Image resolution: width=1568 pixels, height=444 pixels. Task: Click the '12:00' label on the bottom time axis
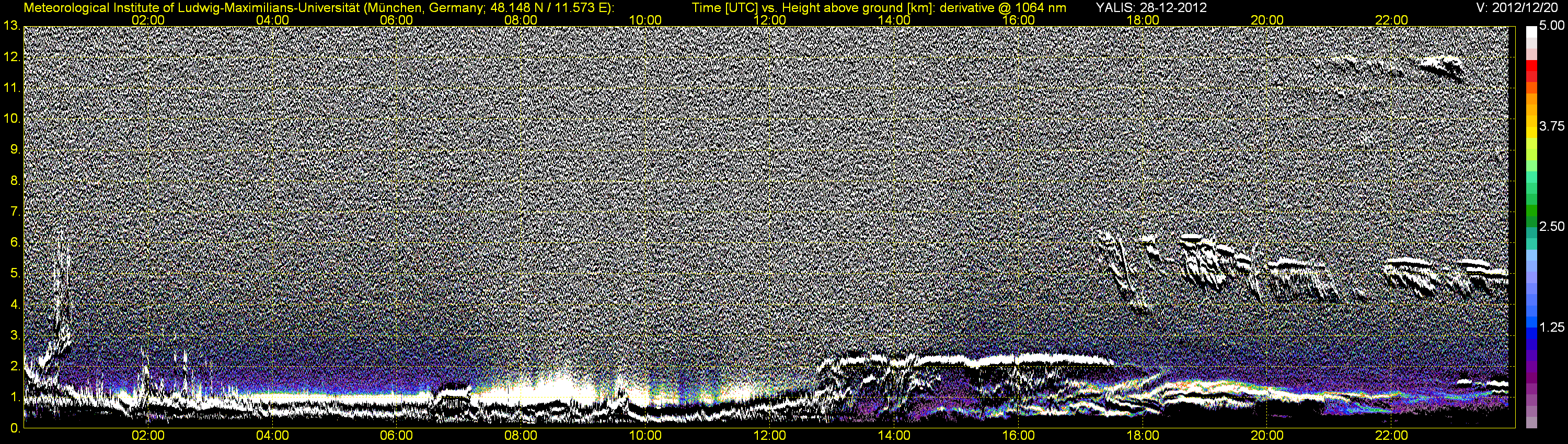pos(769,436)
